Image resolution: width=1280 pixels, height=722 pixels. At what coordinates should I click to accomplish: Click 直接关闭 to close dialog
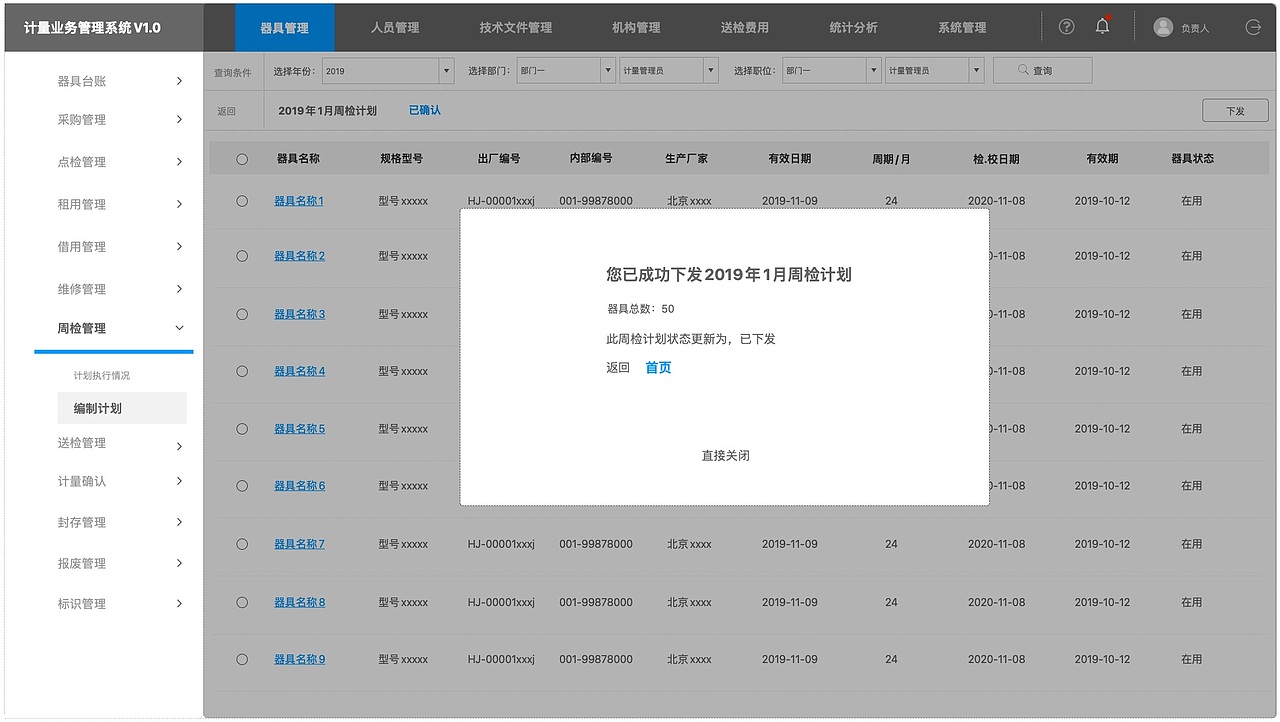[x=725, y=456]
